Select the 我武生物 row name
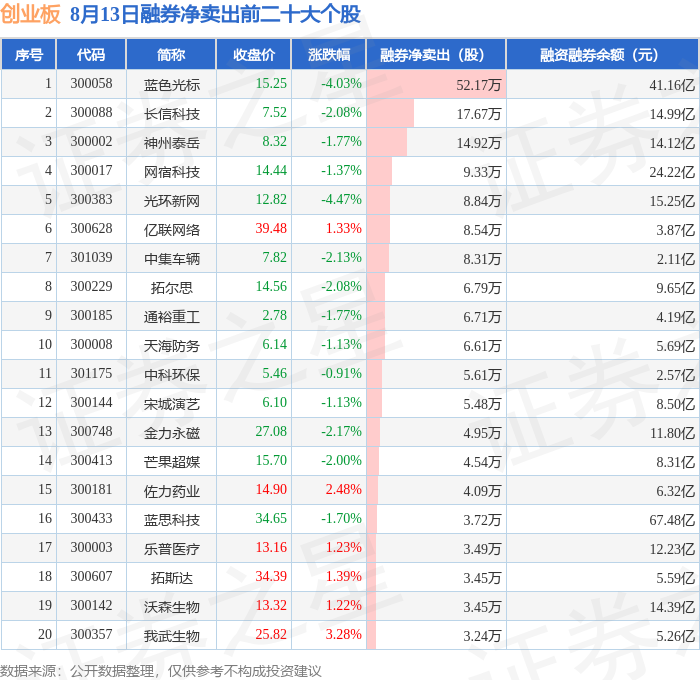 (172, 636)
